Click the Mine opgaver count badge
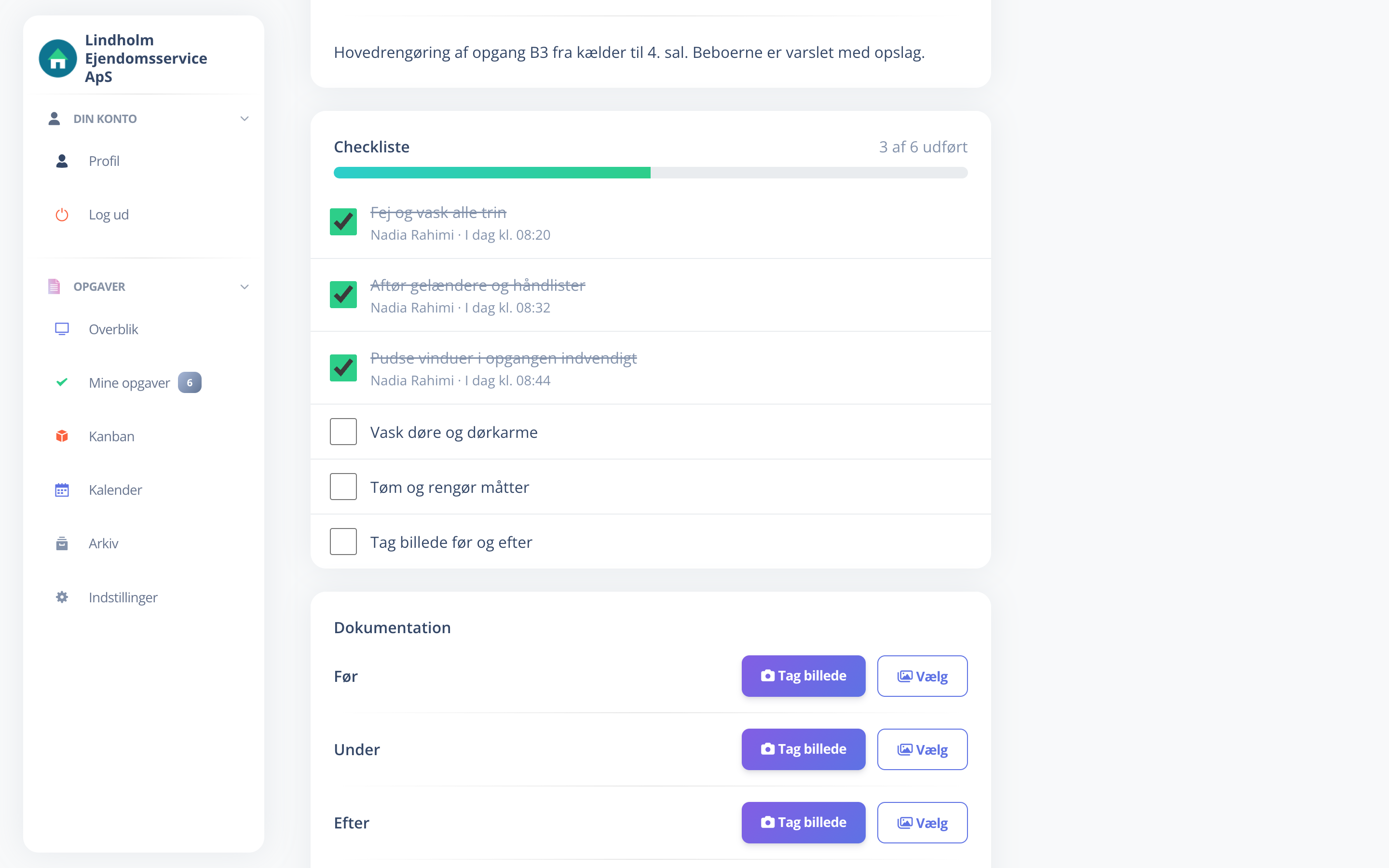Image resolution: width=1389 pixels, height=868 pixels. 190,383
